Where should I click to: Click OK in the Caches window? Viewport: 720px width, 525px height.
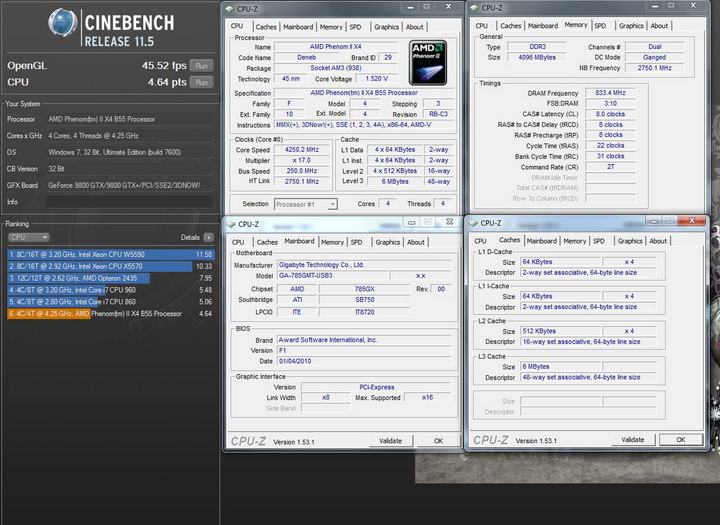680,439
